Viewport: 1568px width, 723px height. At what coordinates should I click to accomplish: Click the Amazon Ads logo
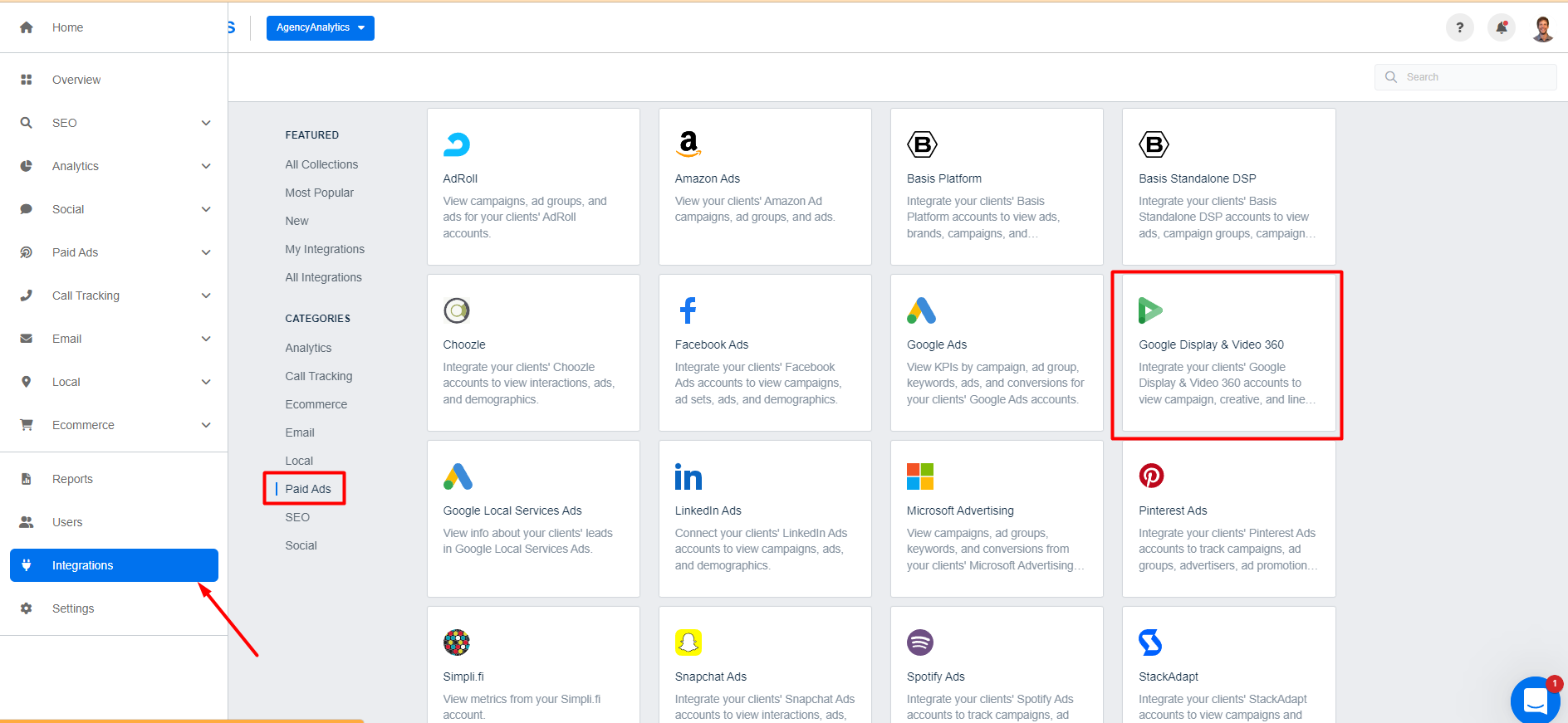coord(688,144)
